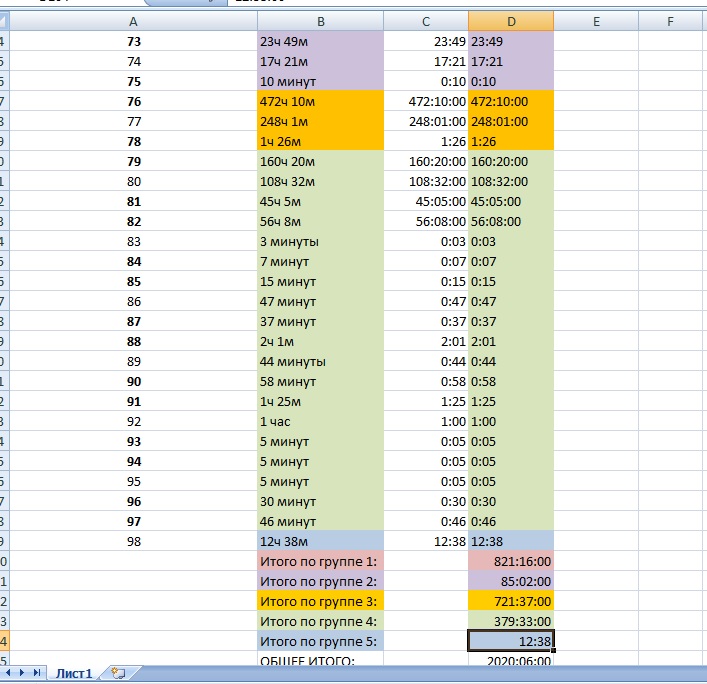Click cell with text 17ч 21м
This screenshot has width=707, height=684.
(x=321, y=61)
